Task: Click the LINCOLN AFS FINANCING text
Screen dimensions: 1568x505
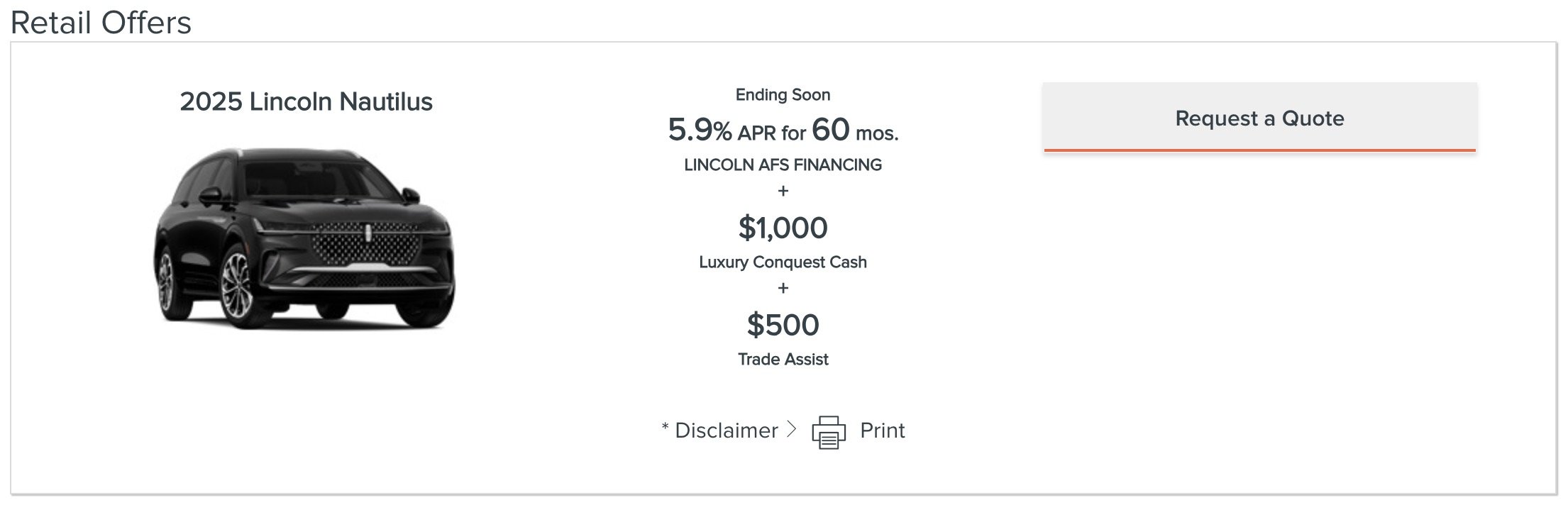Action: tap(783, 165)
